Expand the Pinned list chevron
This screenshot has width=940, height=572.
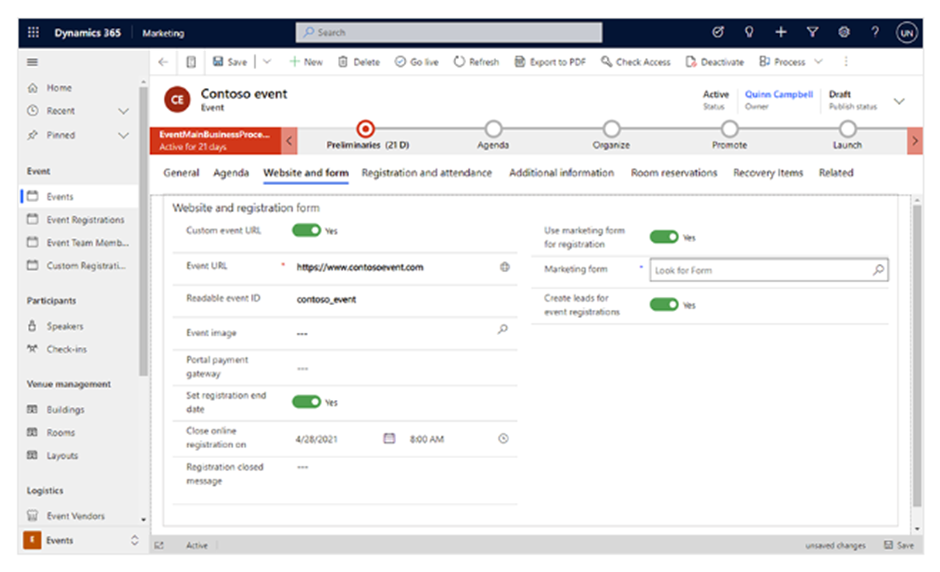[123, 135]
